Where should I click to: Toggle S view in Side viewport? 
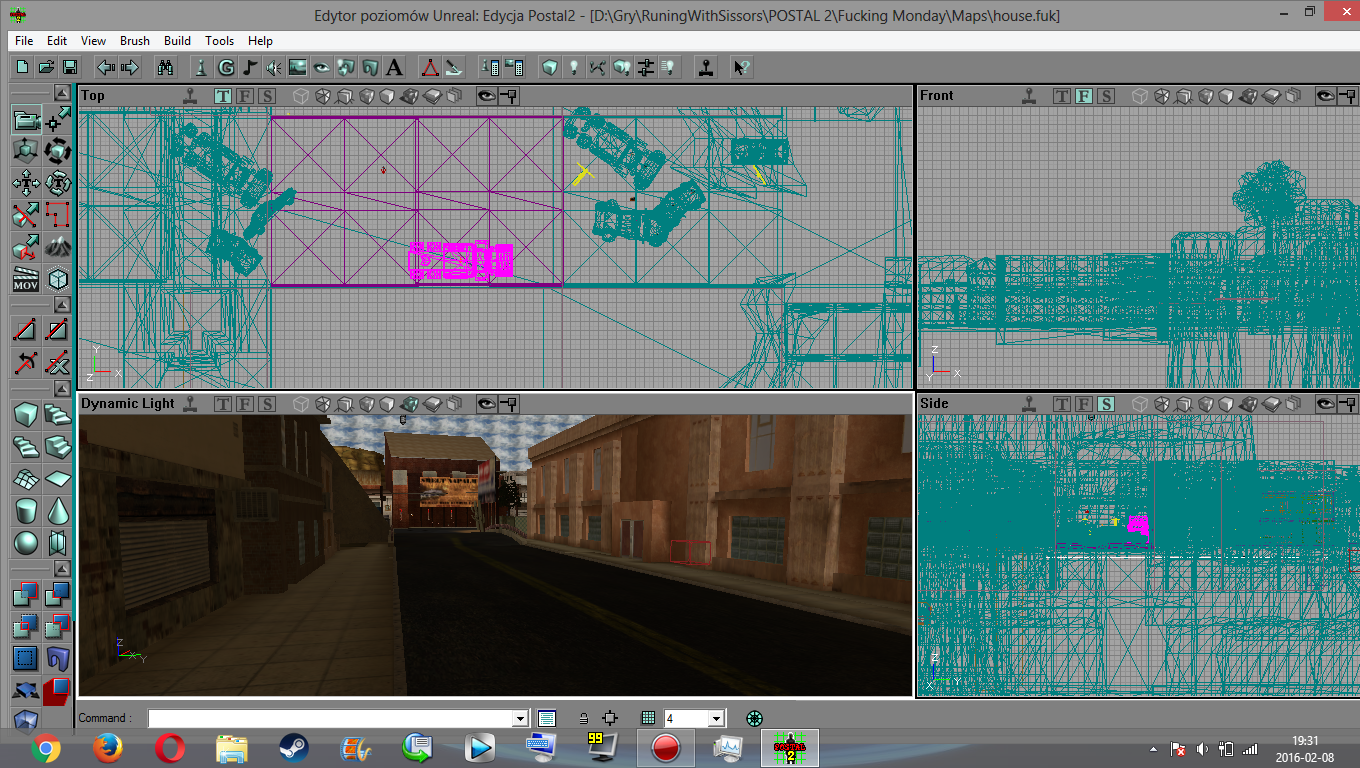(x=1106, y=404)
